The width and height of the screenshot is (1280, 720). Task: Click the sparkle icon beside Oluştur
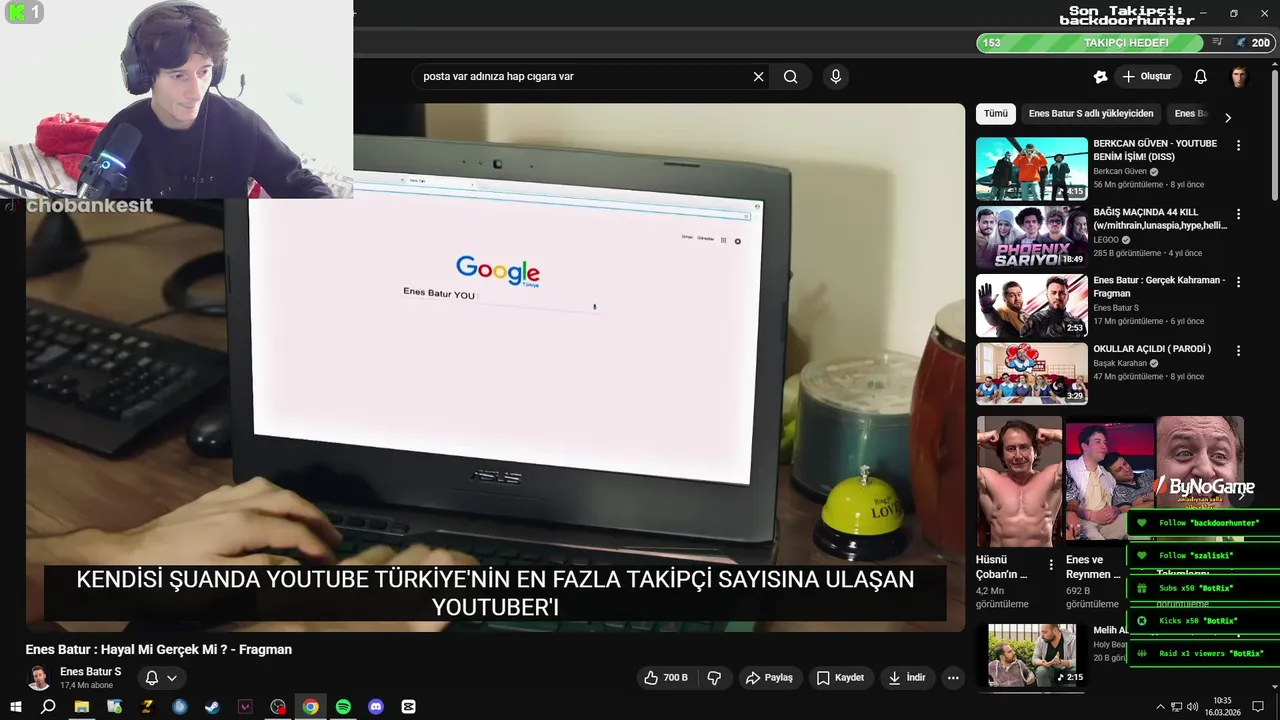tap(1100, 77)
